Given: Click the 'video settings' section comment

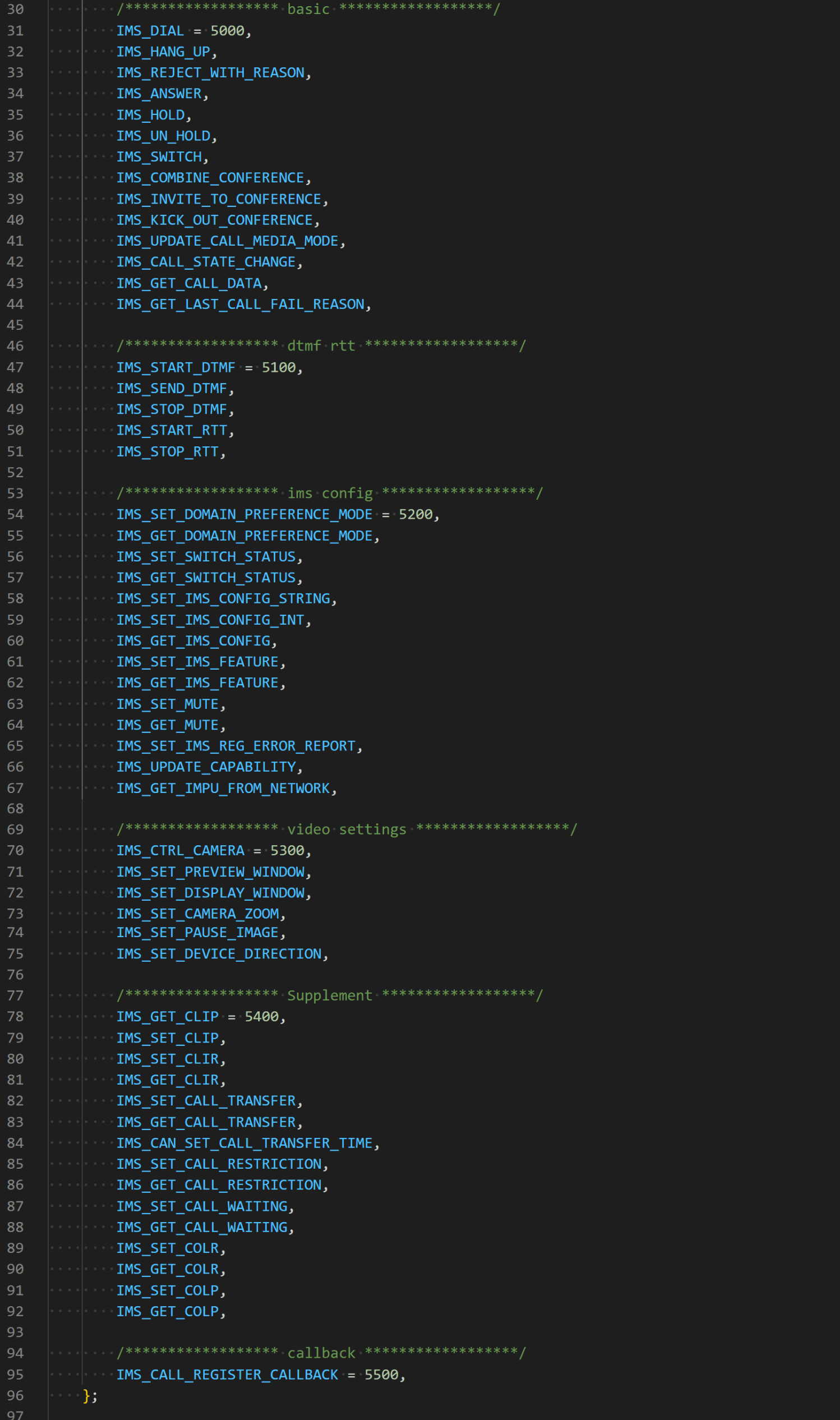Looking at the screenshot, I should pos(347,829).
